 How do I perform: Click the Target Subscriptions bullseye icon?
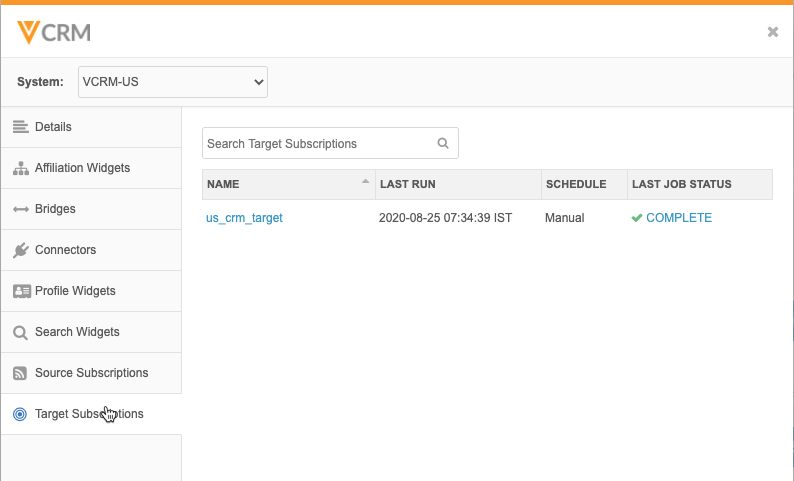pyautogui.click(x=20, y=414)
